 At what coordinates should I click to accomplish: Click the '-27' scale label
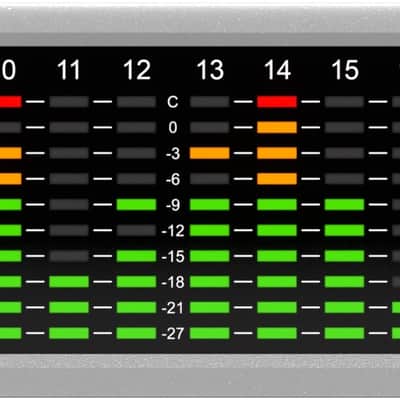point(173,333)
